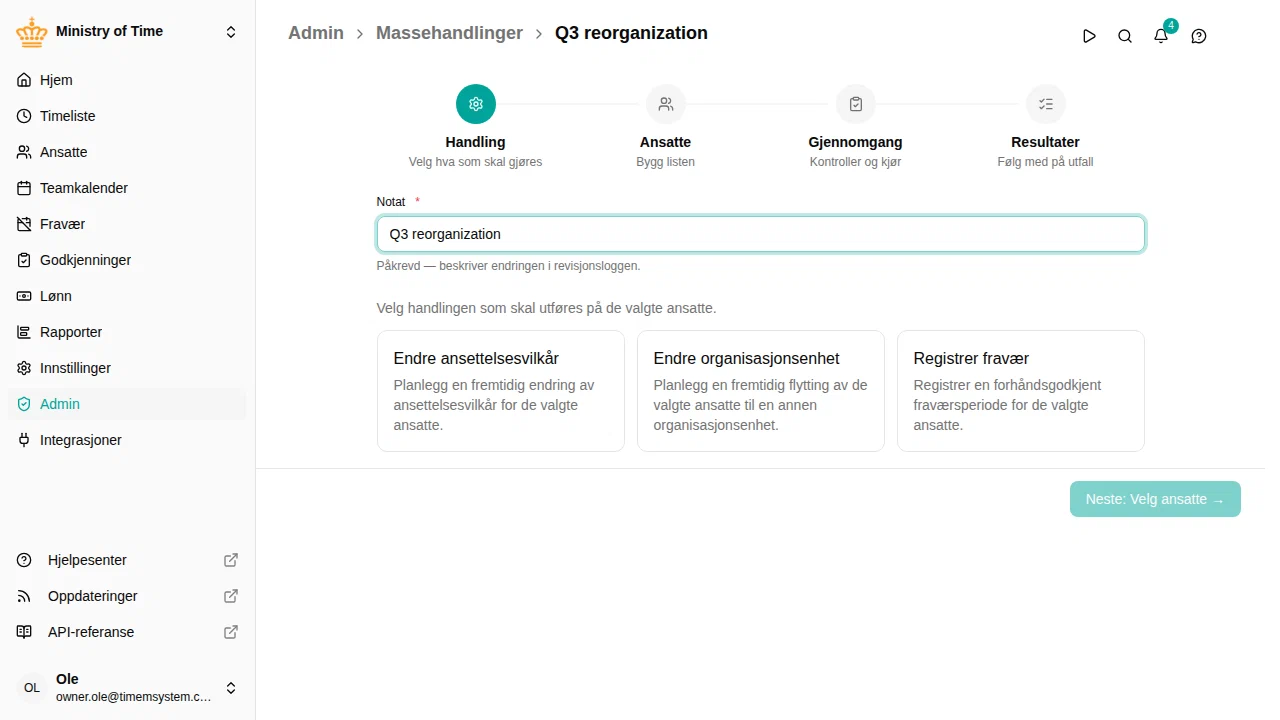The width and height of the screenshot is (1280, 720).
Task: Open Rapporter in the sidebar
Action: pyautogui.click(x=127, y=332)
